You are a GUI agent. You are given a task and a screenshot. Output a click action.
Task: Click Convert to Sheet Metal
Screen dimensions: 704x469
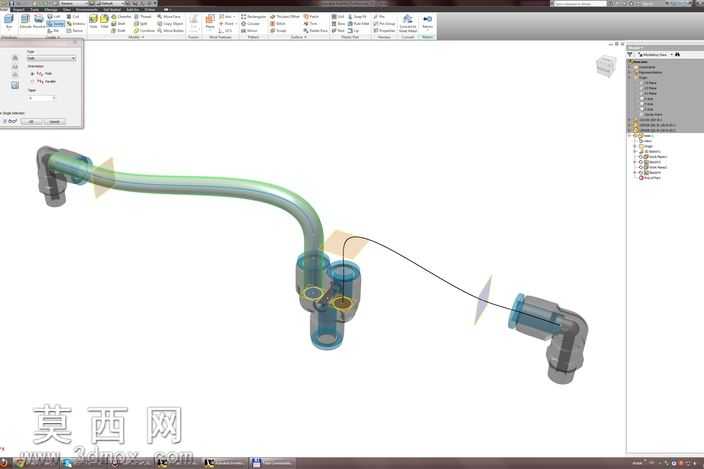(x=407, y=22)
